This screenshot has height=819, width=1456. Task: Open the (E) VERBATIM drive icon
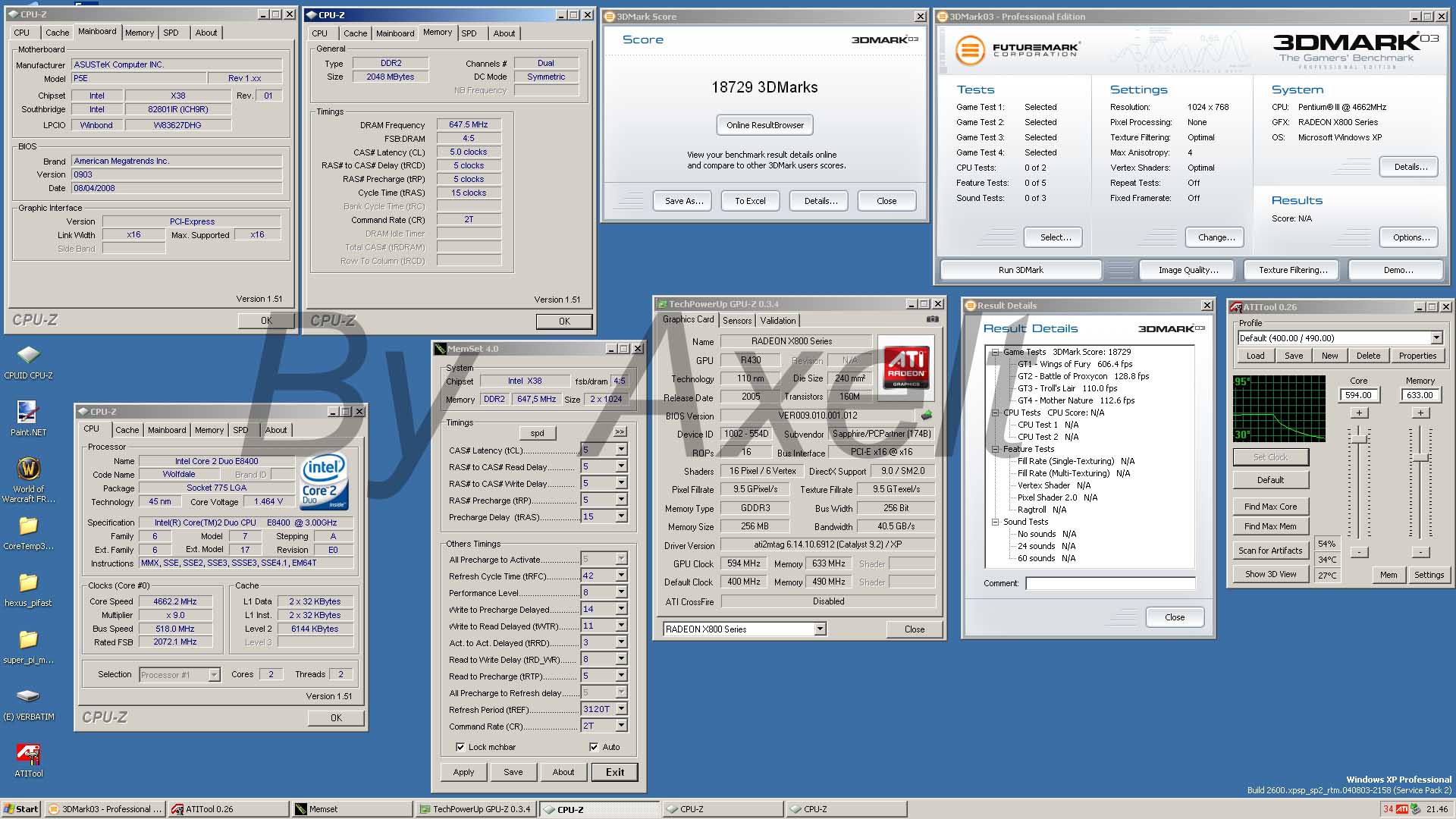(x=28, y=704)
